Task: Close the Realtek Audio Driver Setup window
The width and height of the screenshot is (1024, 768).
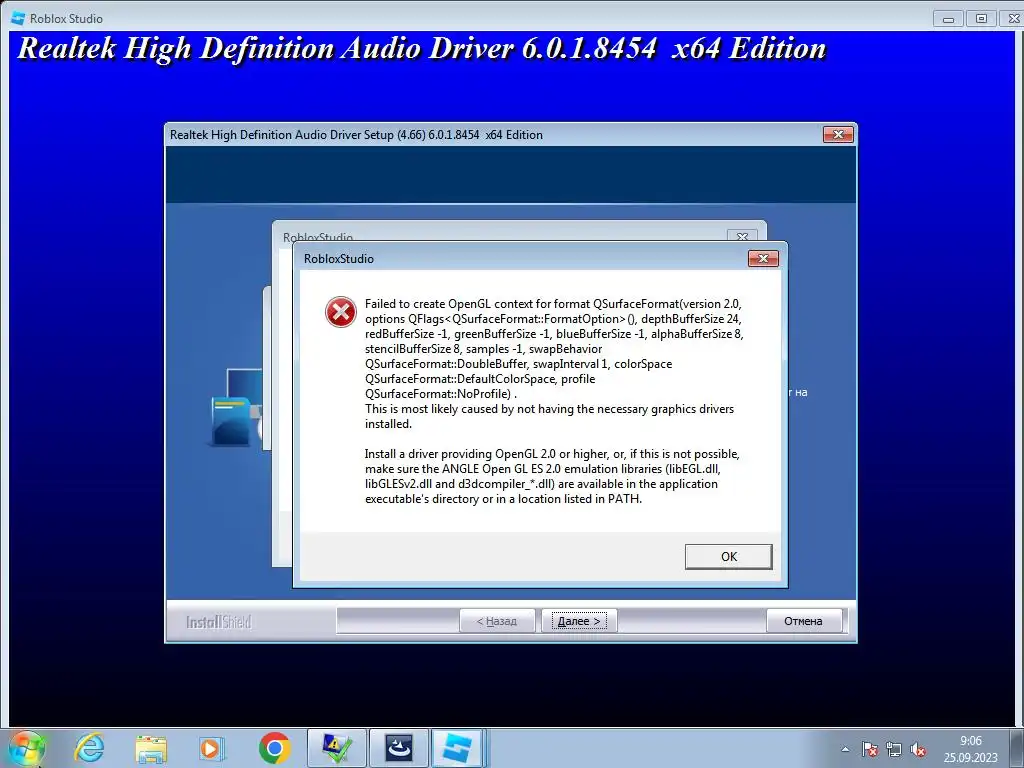Action: tap(839, 135)
